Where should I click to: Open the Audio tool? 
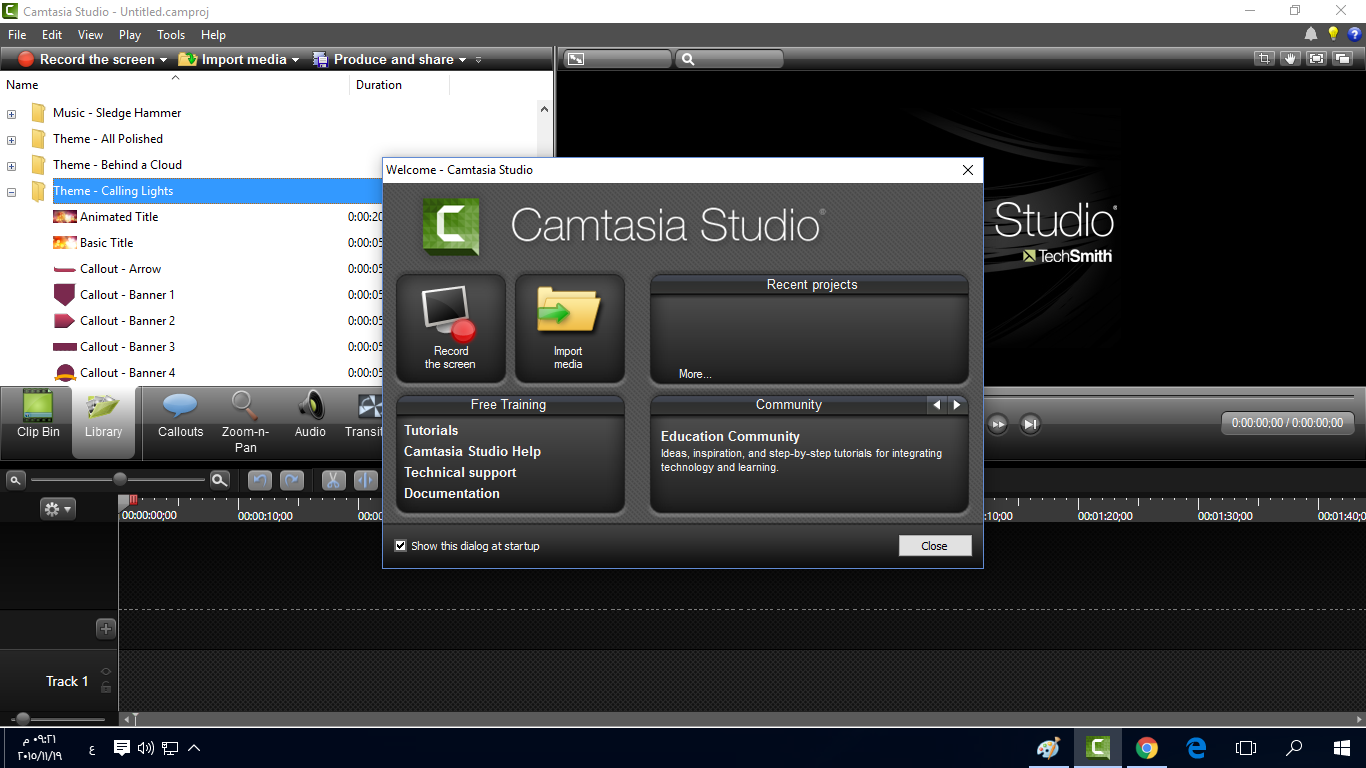pos(310,416)
